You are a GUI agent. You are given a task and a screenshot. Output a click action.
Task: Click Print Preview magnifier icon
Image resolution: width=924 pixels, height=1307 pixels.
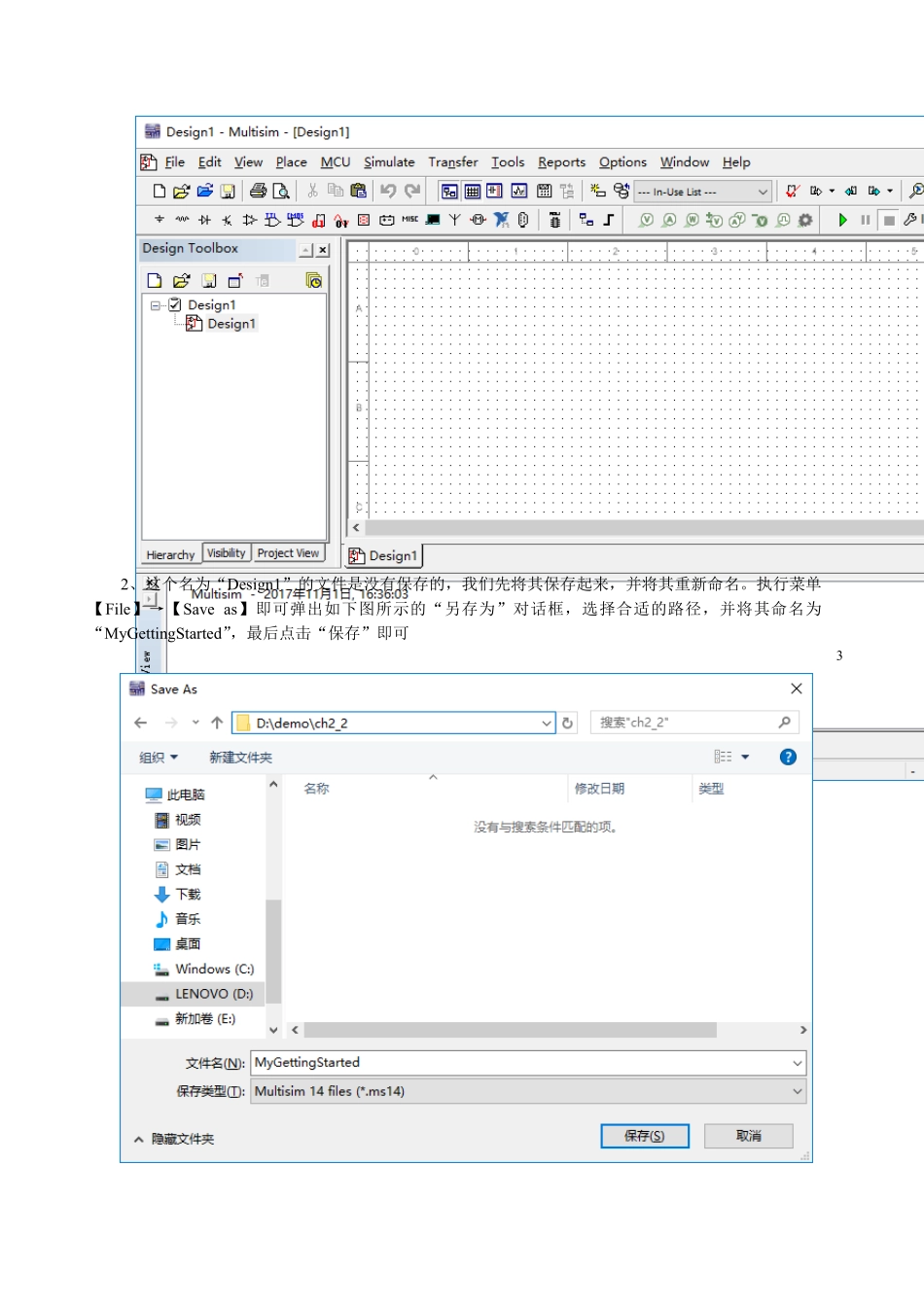[281, 192]
